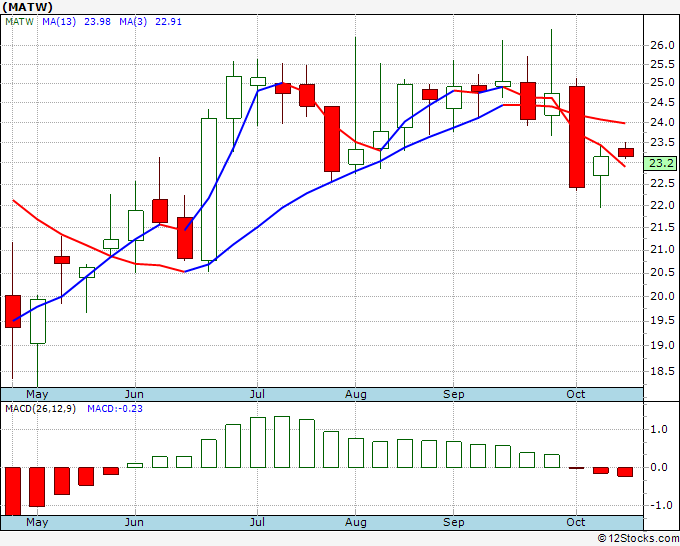The width and height of the screenshot is (680, 546).
Task: Click the MACD(26,12,9) indicator label
Action: (40, 409)
